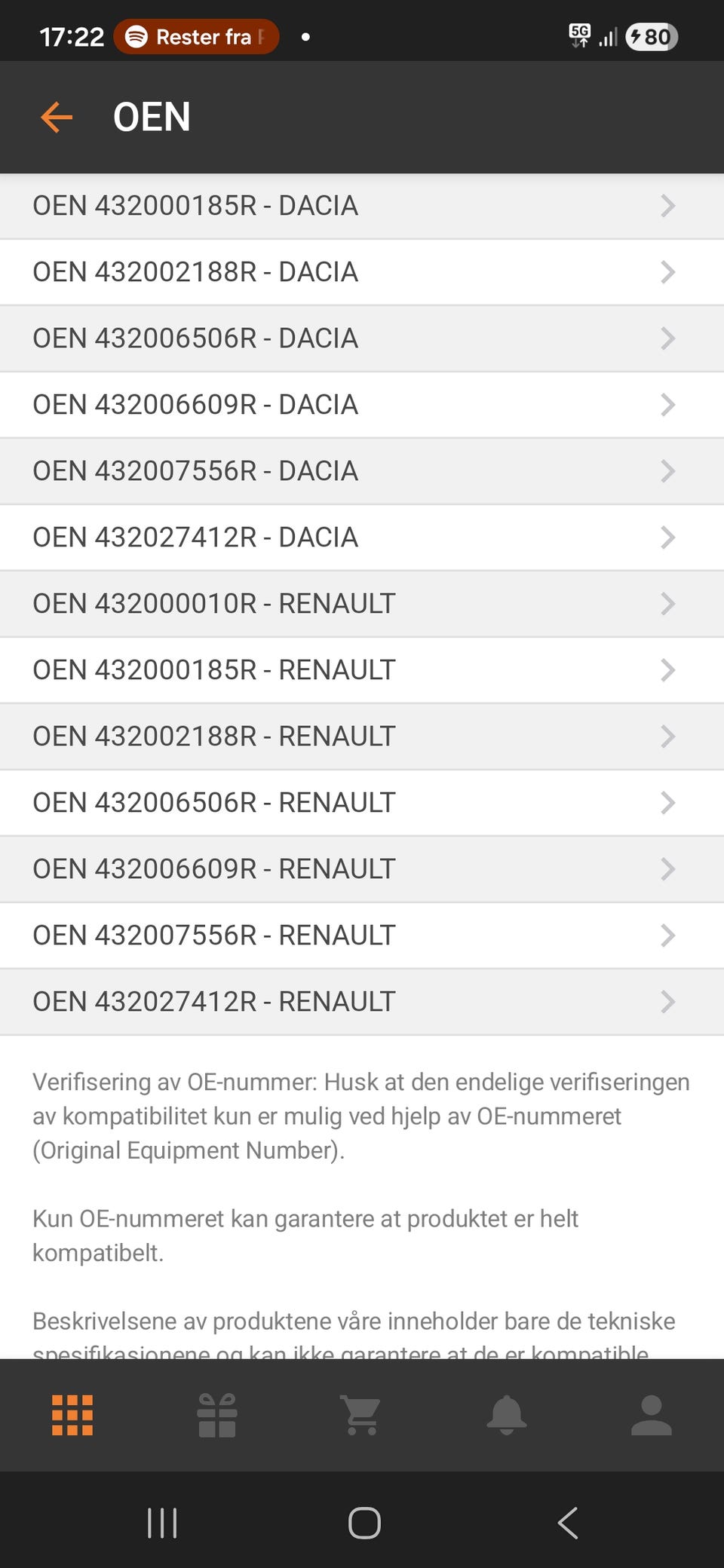The image size is (724, 1568).
Task: Open the user profile tab
Action: 651,1415
